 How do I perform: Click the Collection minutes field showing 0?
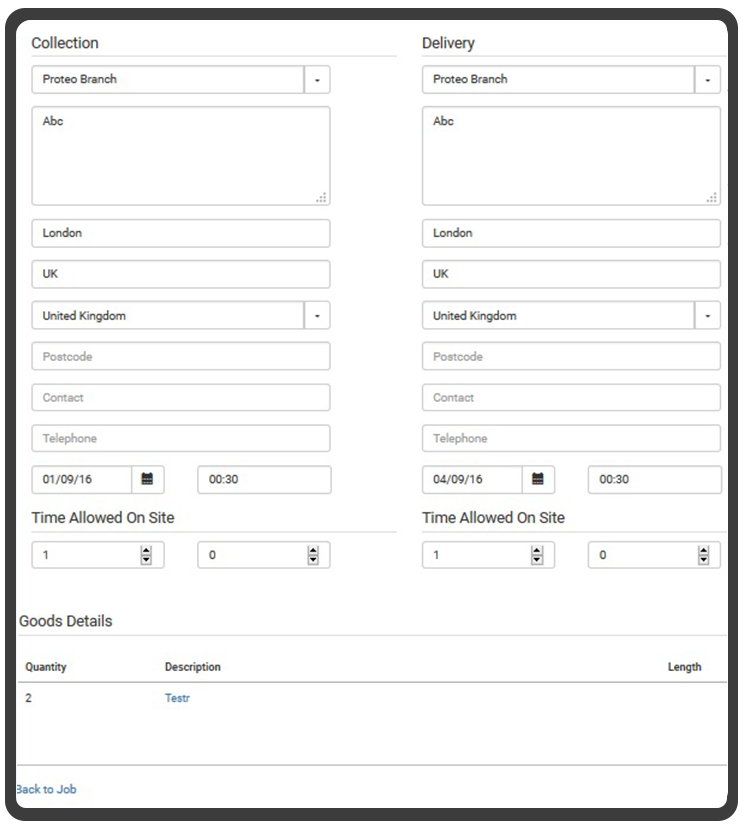264,555
